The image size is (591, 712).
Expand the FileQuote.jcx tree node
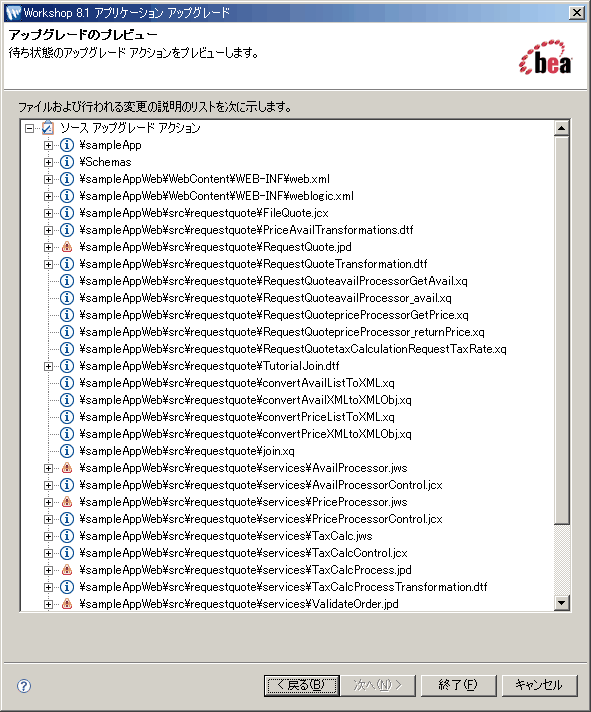pos(48,213)
